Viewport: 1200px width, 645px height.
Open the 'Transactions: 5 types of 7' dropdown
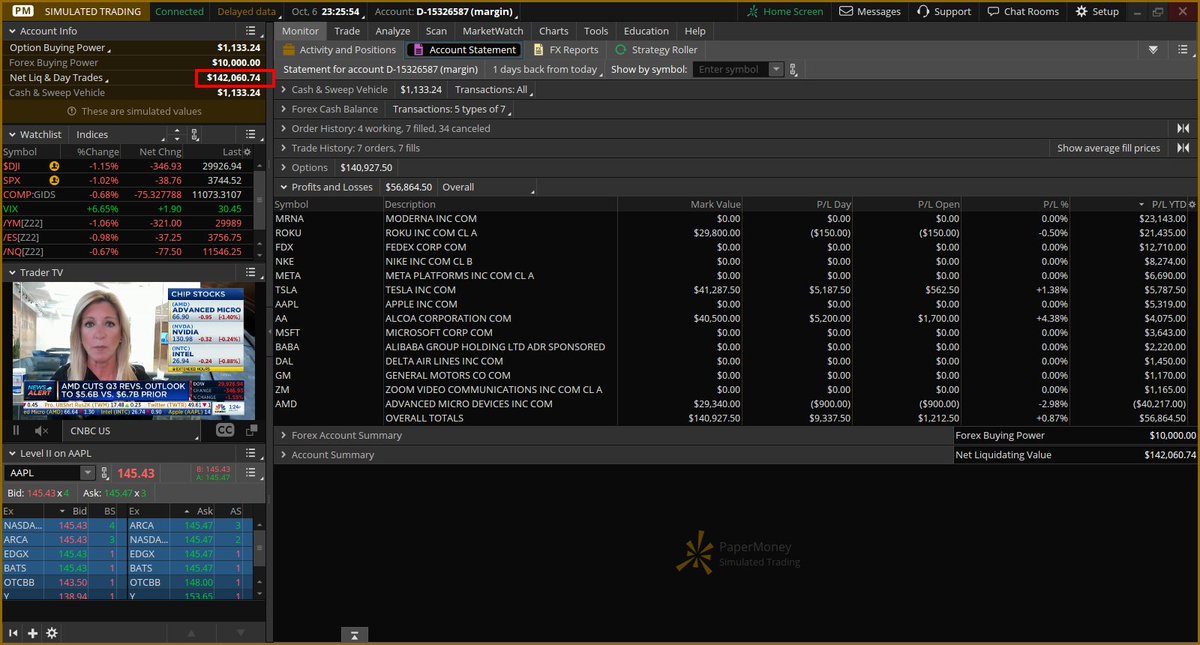[453, 109]
